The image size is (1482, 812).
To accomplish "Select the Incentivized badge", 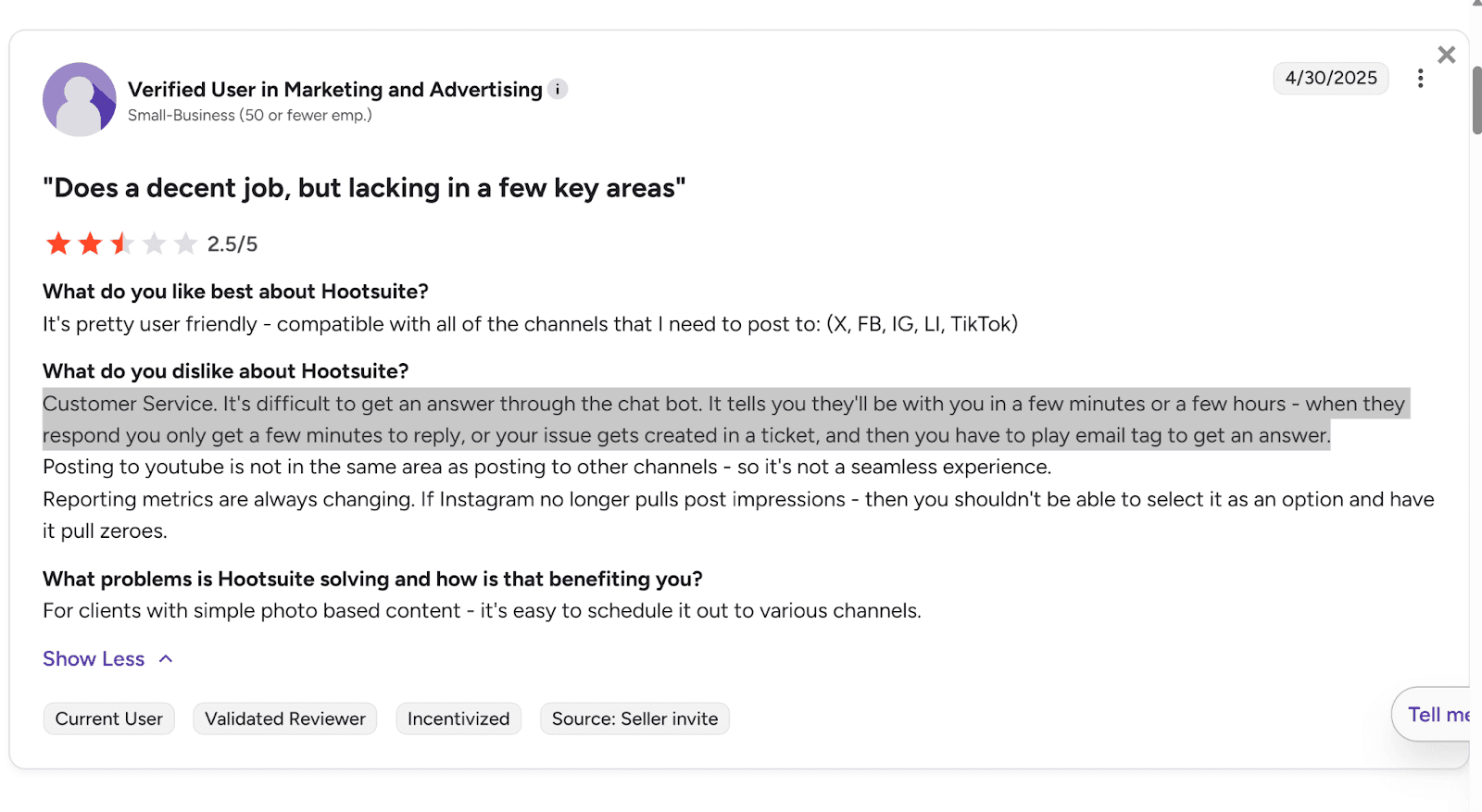I will [458, 718].
